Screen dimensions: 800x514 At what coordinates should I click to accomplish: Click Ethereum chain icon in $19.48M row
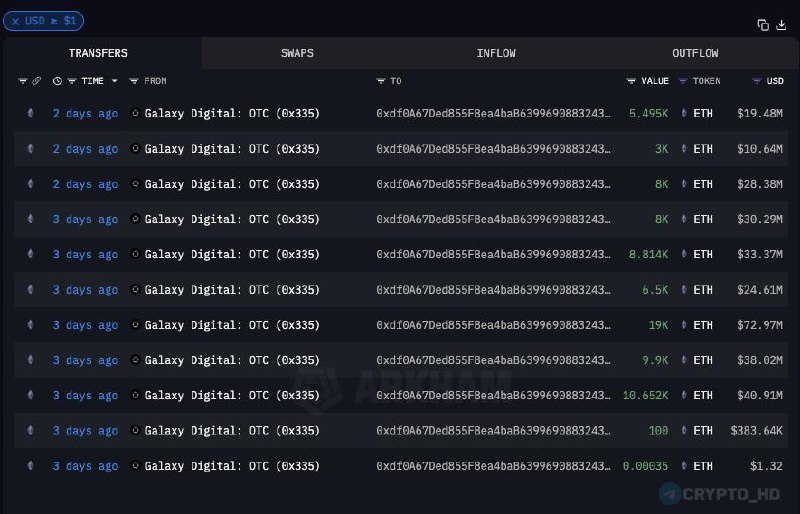(x=31, y=113)
